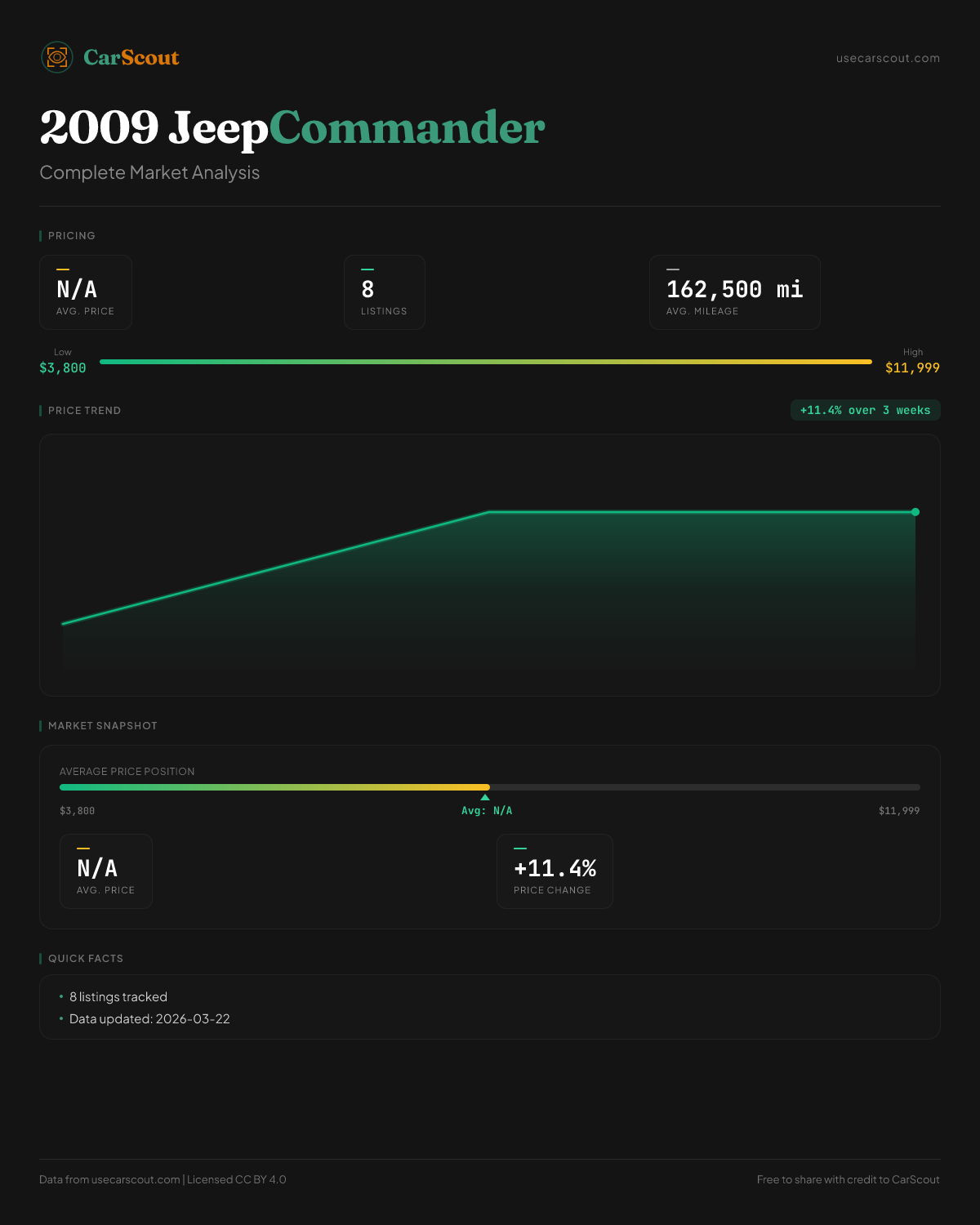Click the average price position bar
This screenshot has width=980, height=1225.
tap(490, 787)
